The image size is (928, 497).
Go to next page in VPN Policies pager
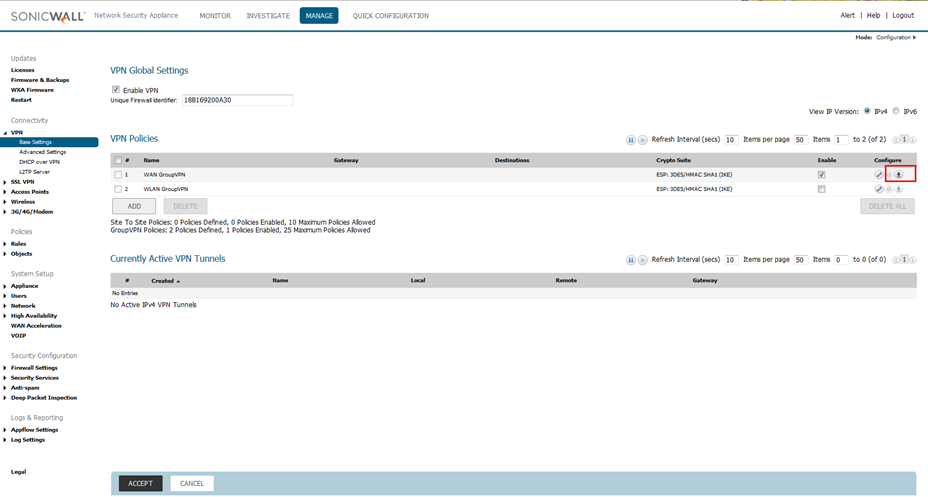point(912,140)
